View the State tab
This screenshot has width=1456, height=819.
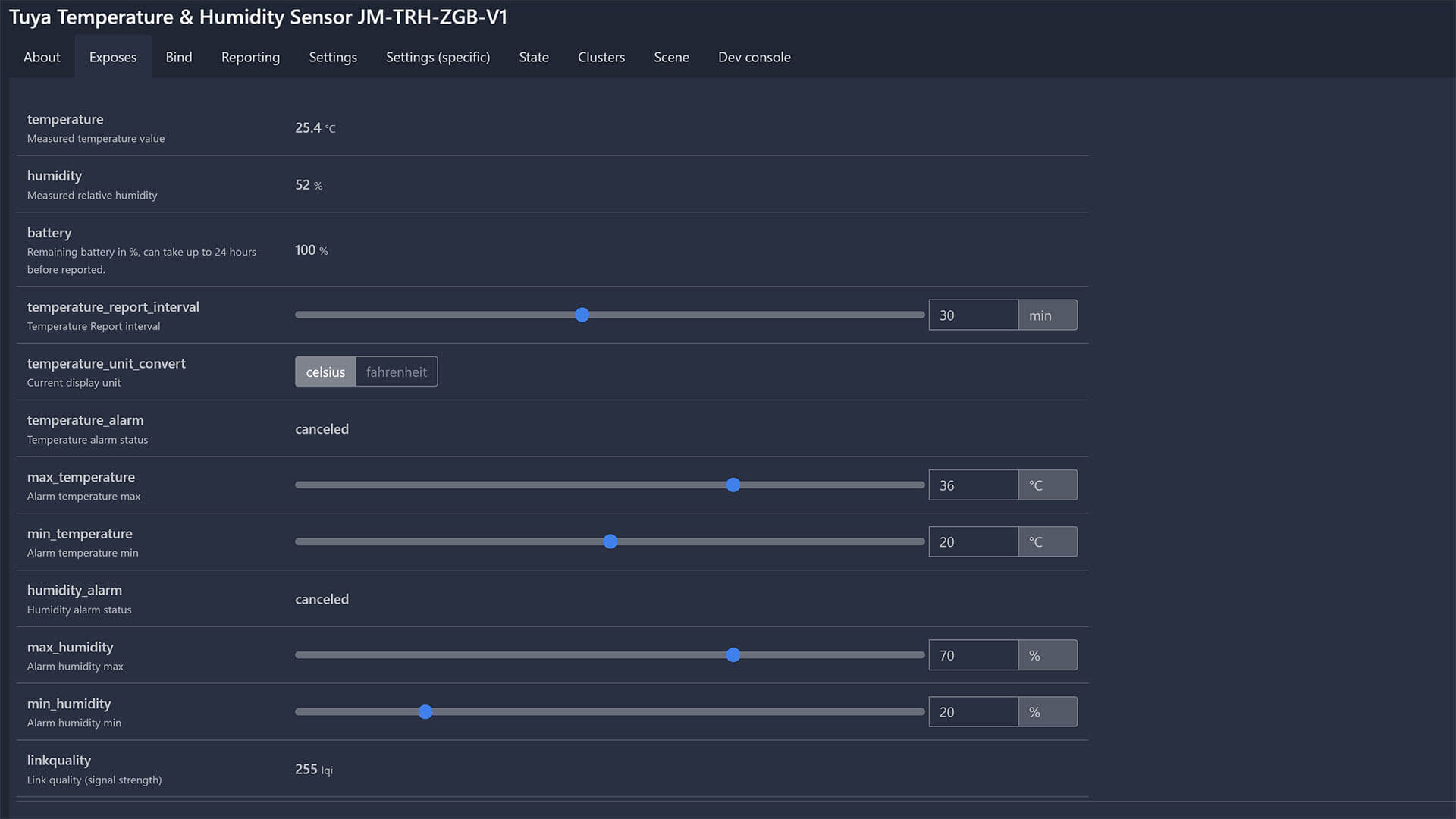point(534,57)
